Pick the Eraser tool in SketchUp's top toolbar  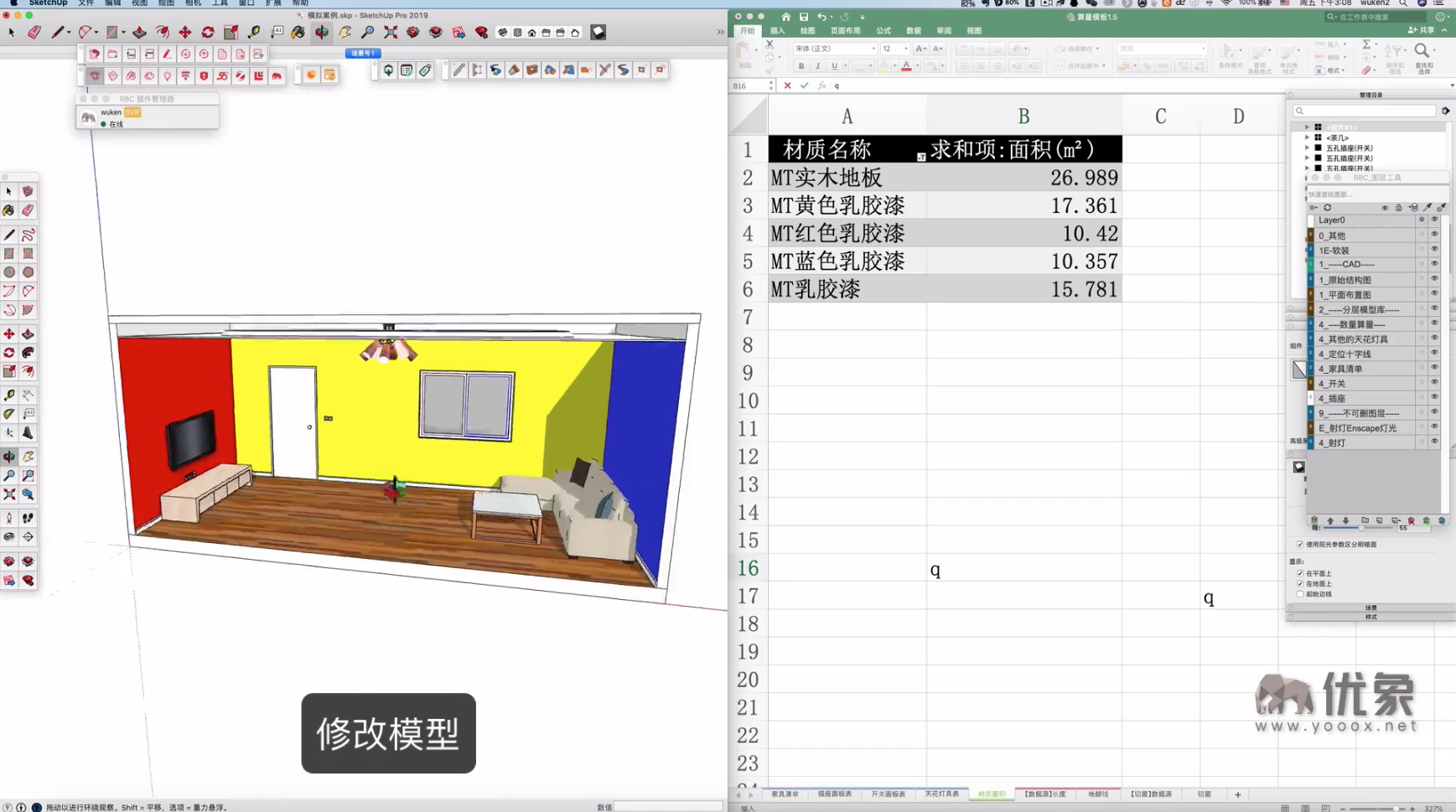(34, 33)
